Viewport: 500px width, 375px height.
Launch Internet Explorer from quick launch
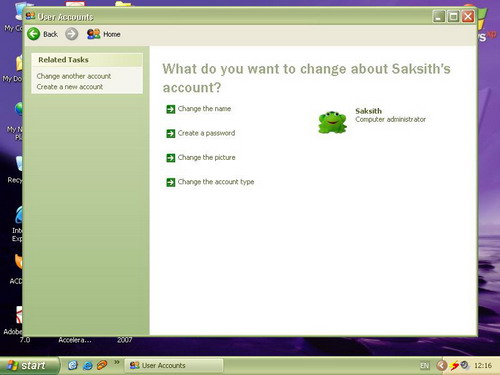[x=87, y=366]
